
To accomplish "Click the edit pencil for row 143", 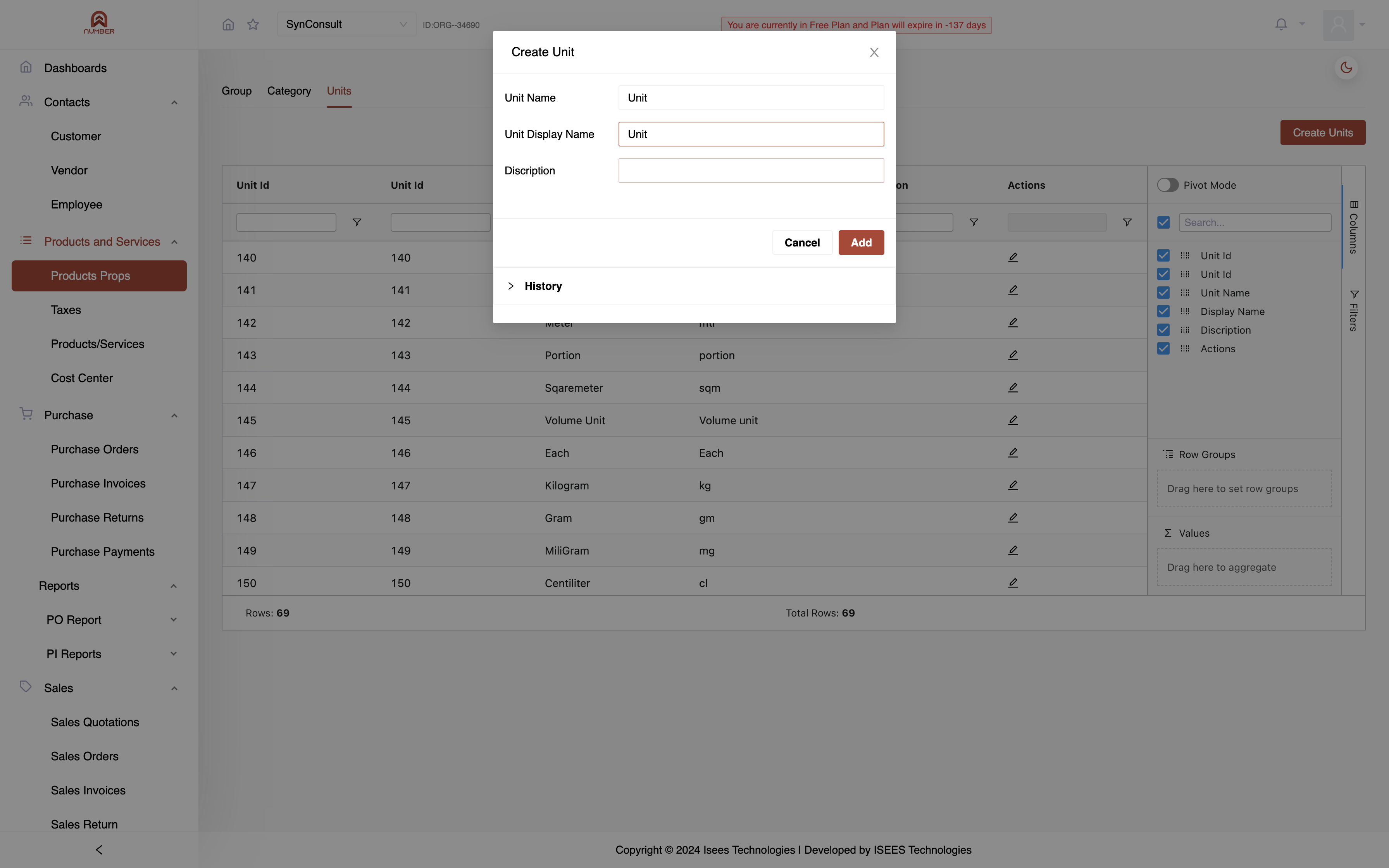I will pos(1013,355).
